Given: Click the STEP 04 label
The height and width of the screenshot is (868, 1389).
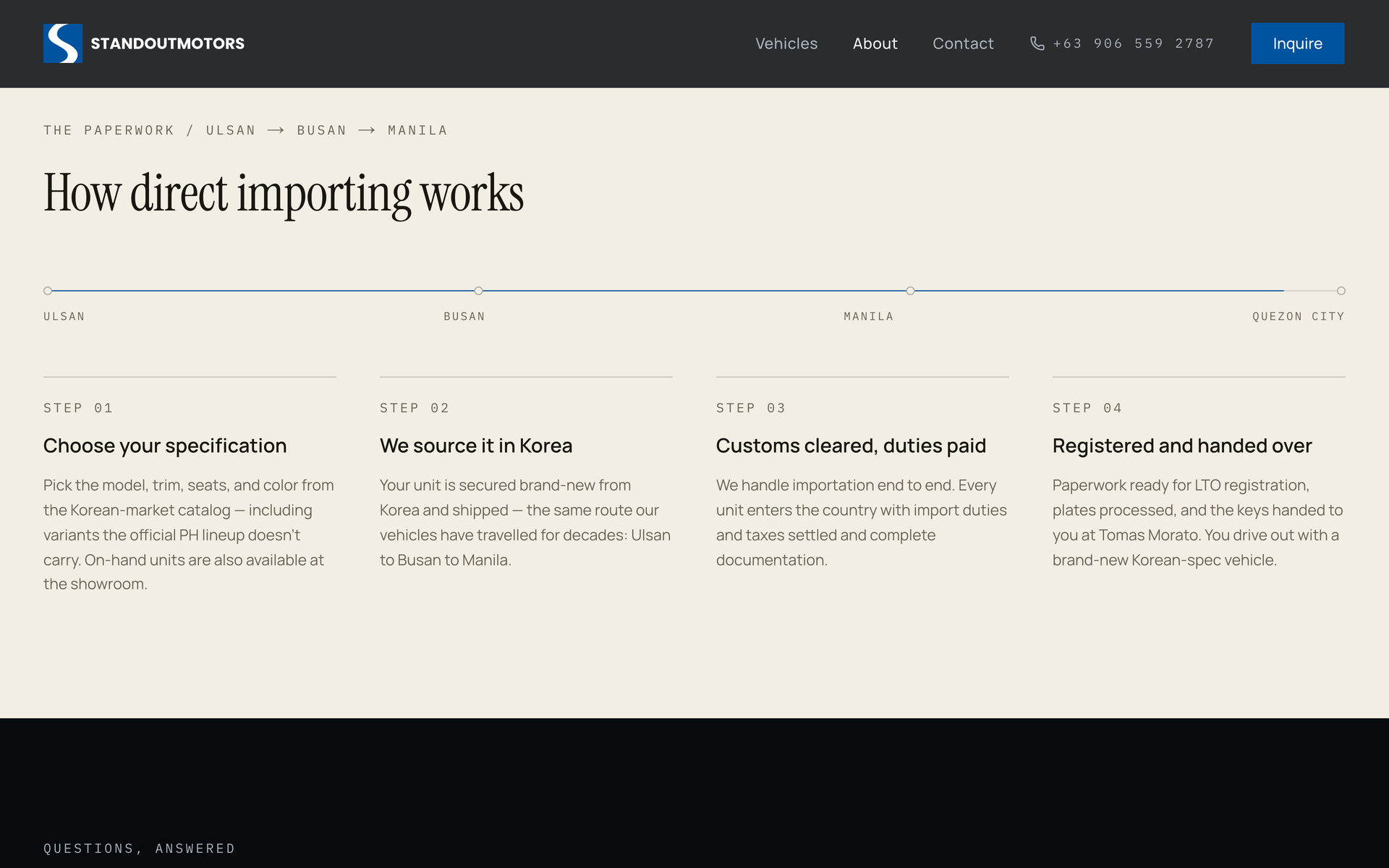Looking at the screenshot, I should coord(1087,408).
